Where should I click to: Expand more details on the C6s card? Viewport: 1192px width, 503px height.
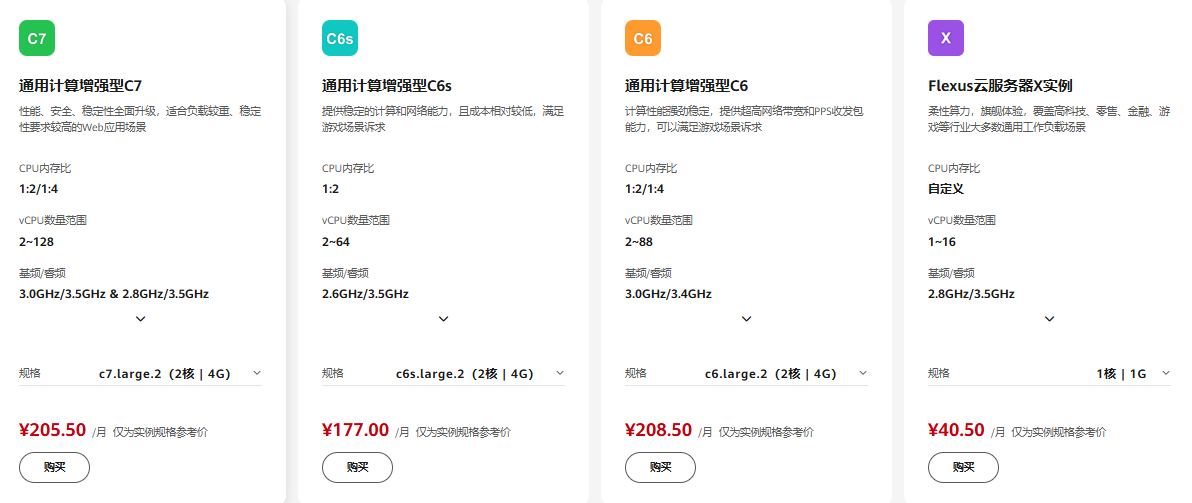click(x=444, y=319)
